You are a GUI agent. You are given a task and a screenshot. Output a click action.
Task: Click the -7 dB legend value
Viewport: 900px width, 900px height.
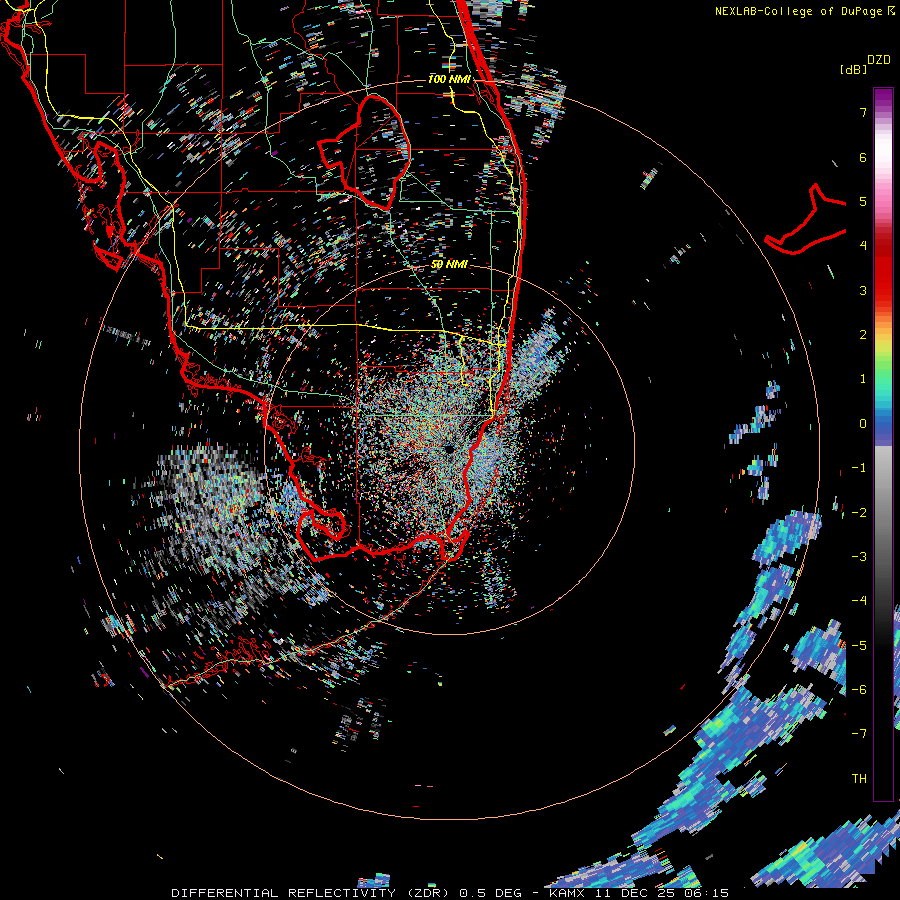point(859,734)
